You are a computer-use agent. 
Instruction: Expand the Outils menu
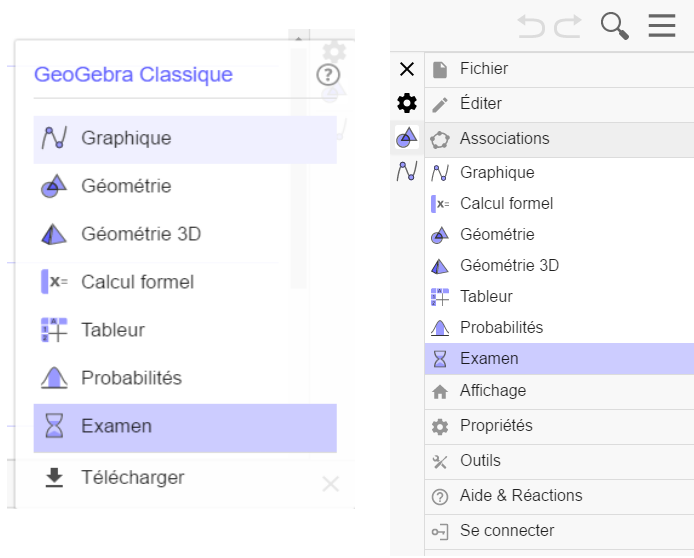[559, 461]
